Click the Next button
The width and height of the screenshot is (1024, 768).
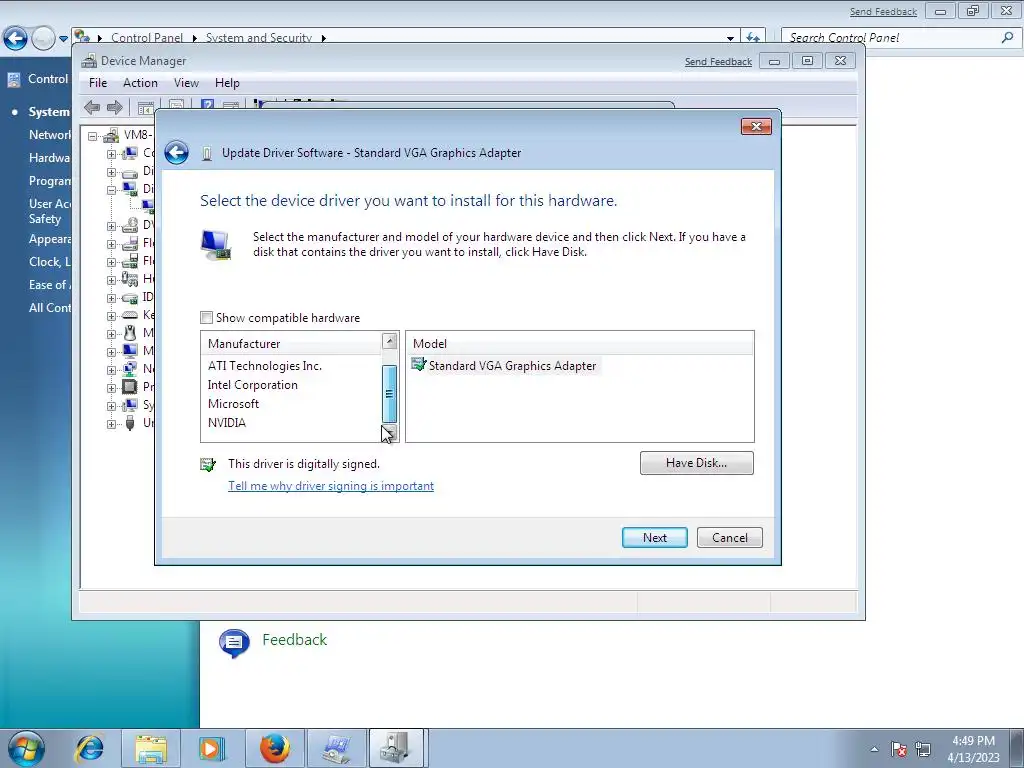coord(654,537)
